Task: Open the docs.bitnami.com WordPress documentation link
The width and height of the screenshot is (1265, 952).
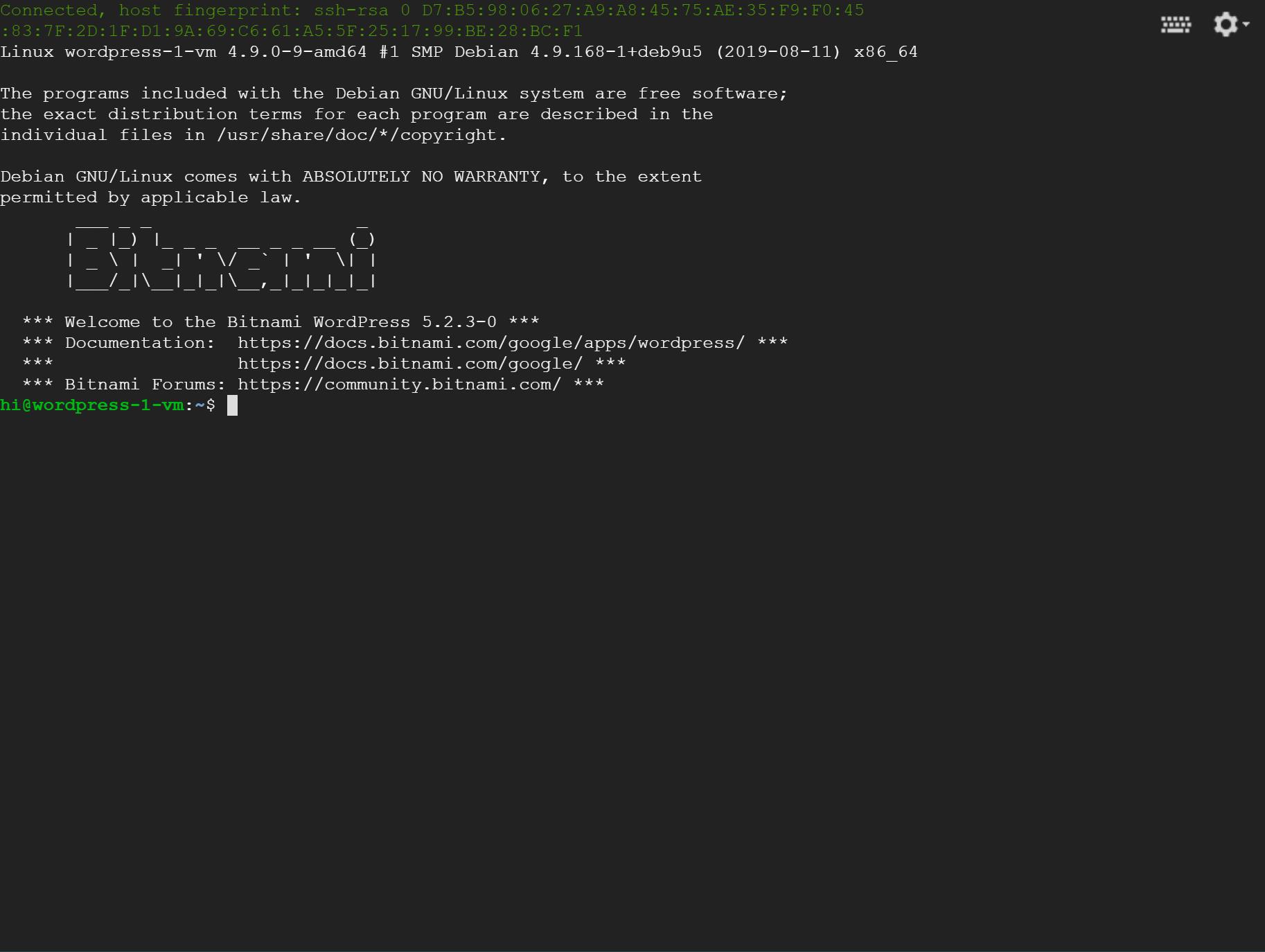Action: pos(490,343)
